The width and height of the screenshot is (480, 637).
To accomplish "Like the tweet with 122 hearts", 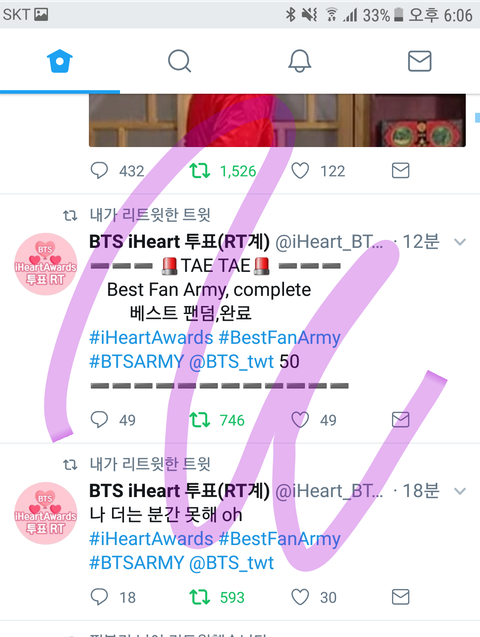I will [300, 171].
